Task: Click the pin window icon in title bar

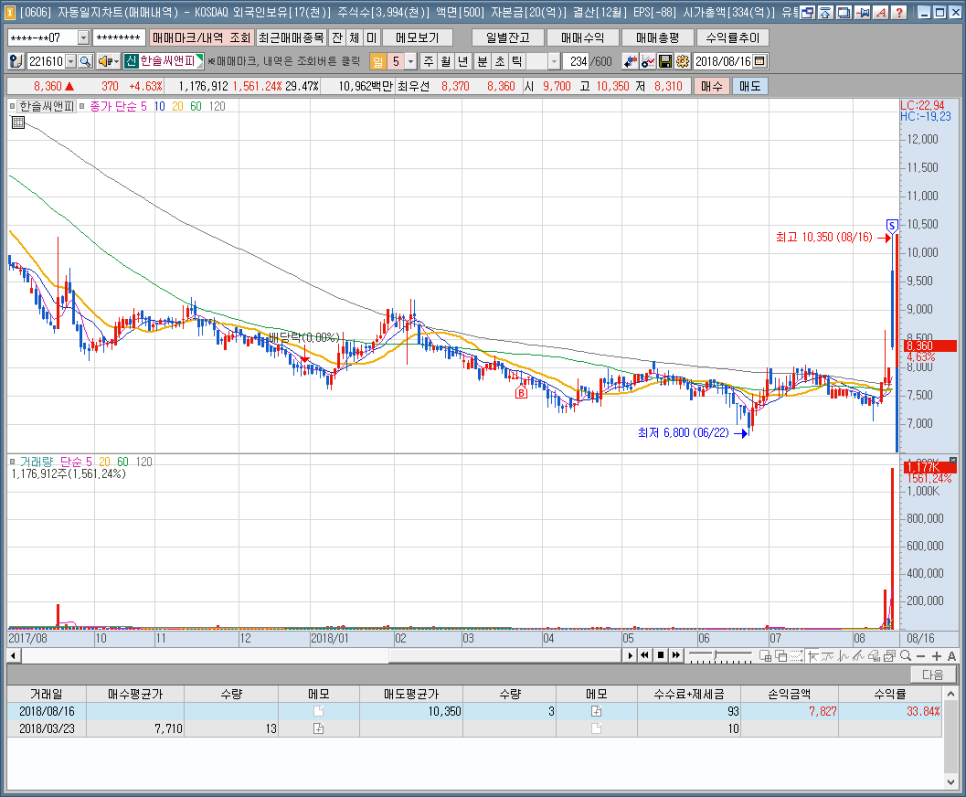Action: [862, 12]
